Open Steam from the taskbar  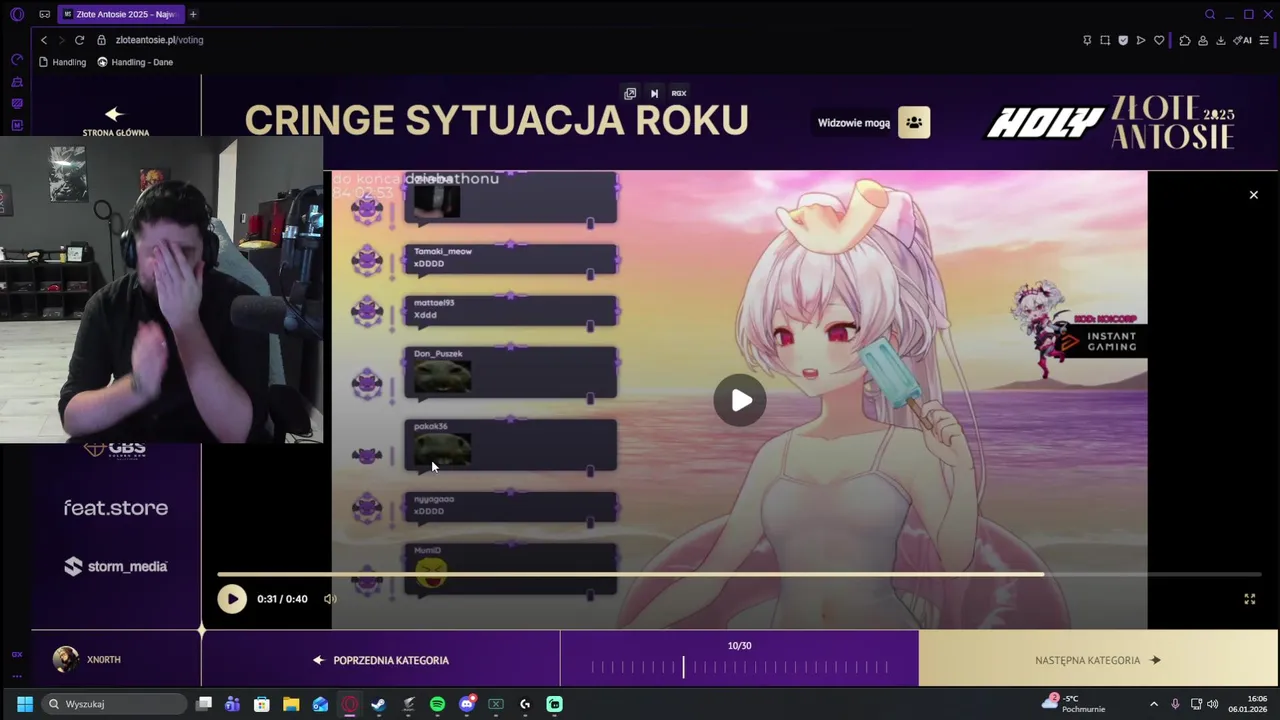click(x=378, y=704)
